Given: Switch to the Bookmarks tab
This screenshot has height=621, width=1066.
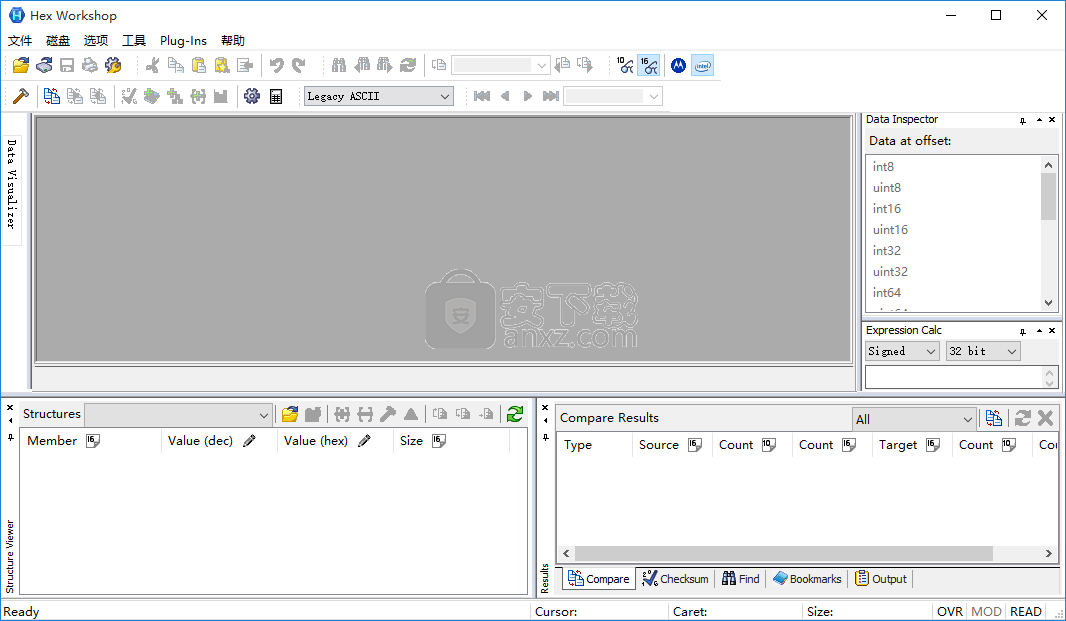Looking at the screenshot, I should pyautogui.click(x=808, y=579).
